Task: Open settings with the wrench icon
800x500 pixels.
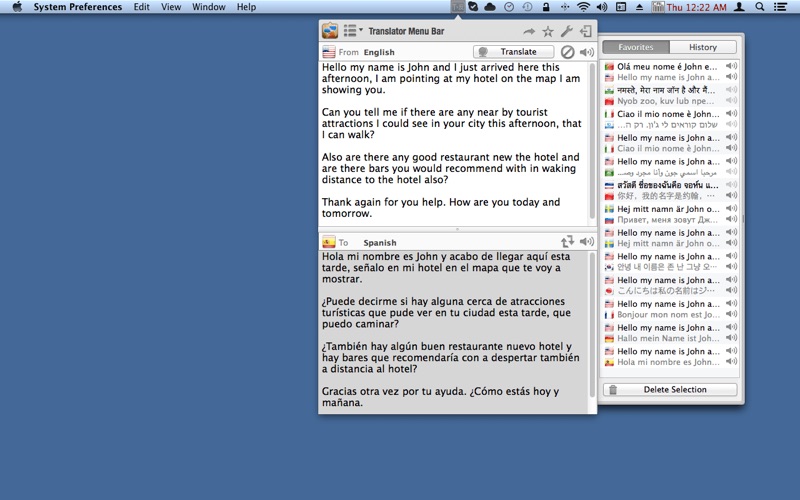Action: 567,31
